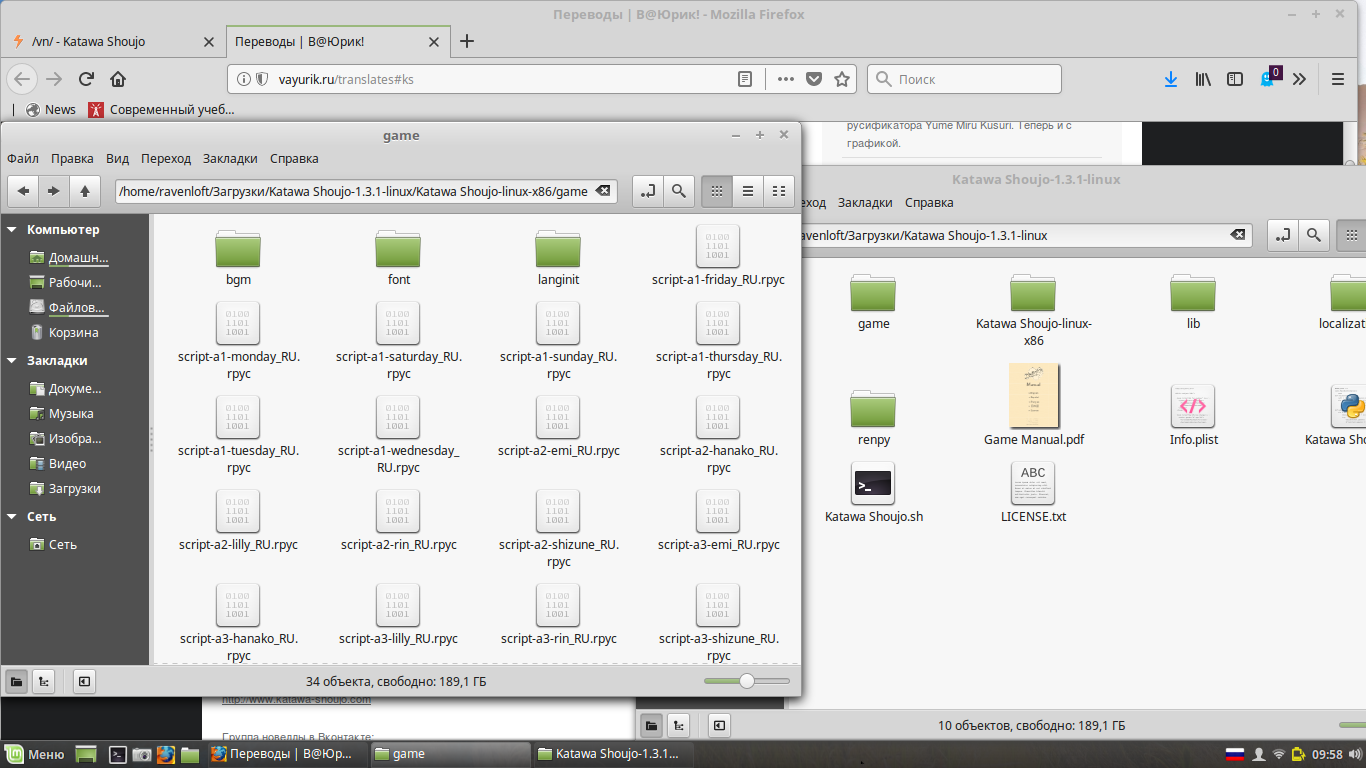Open the Файл menu

click(x=23, y=158)
